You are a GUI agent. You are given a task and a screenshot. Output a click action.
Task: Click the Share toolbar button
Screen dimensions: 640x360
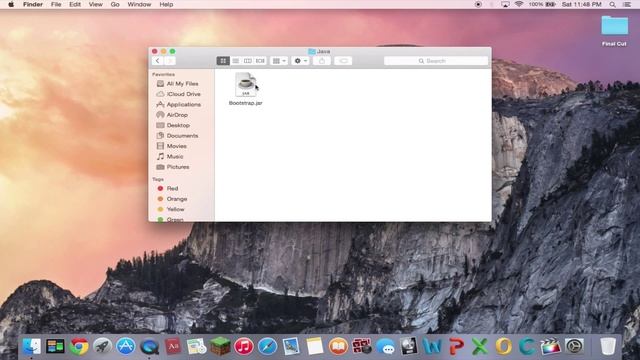(x=322, y=61)
